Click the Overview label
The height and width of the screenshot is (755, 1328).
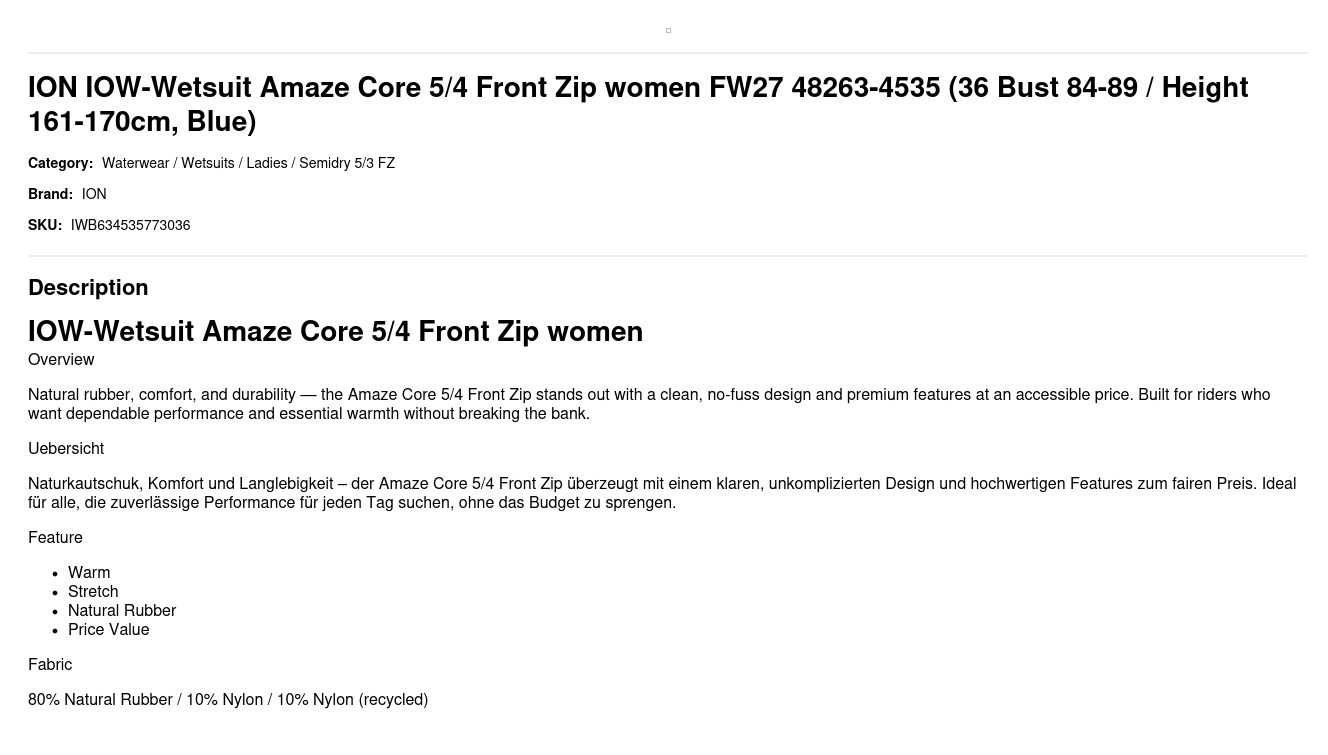tap(61, 360)
